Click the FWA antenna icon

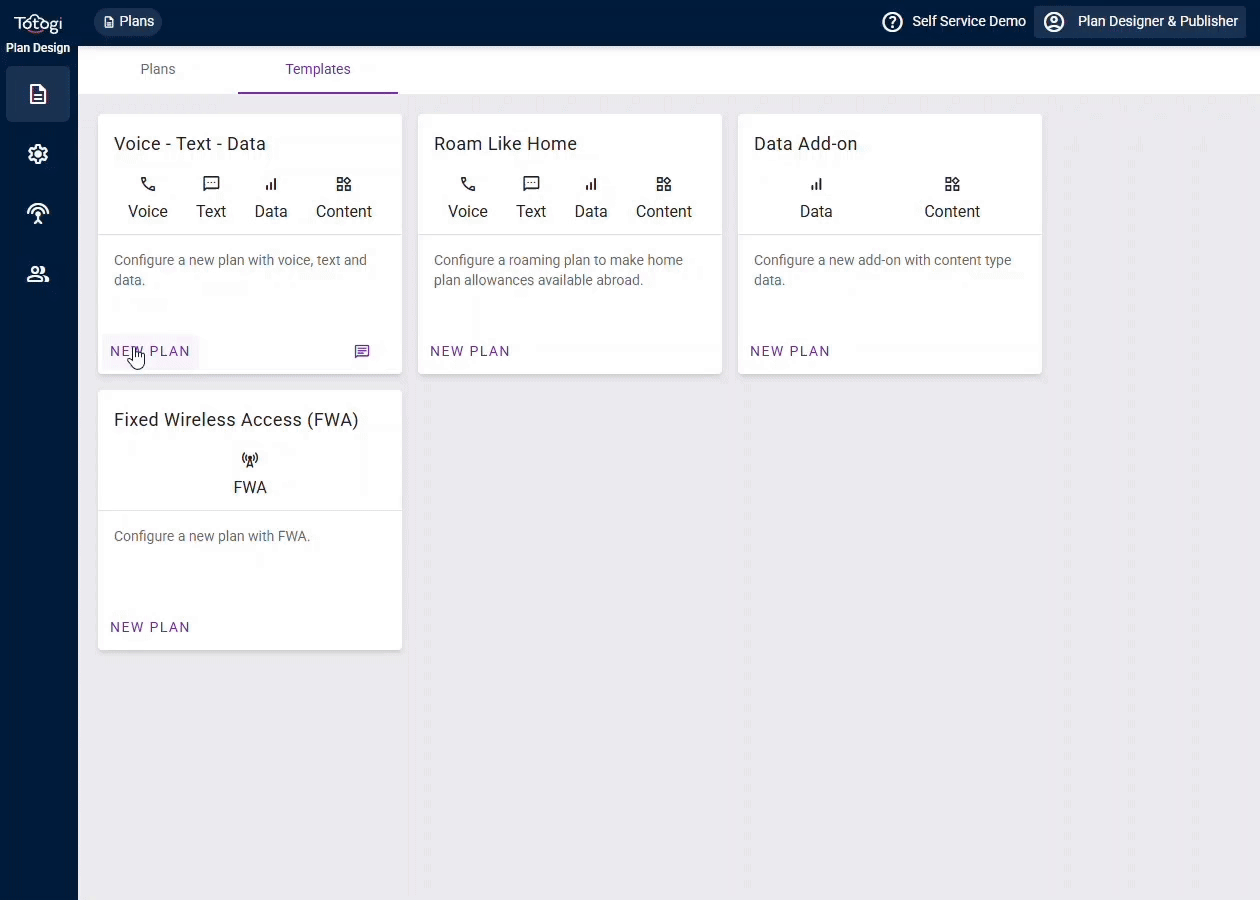[x=250, y=460]
